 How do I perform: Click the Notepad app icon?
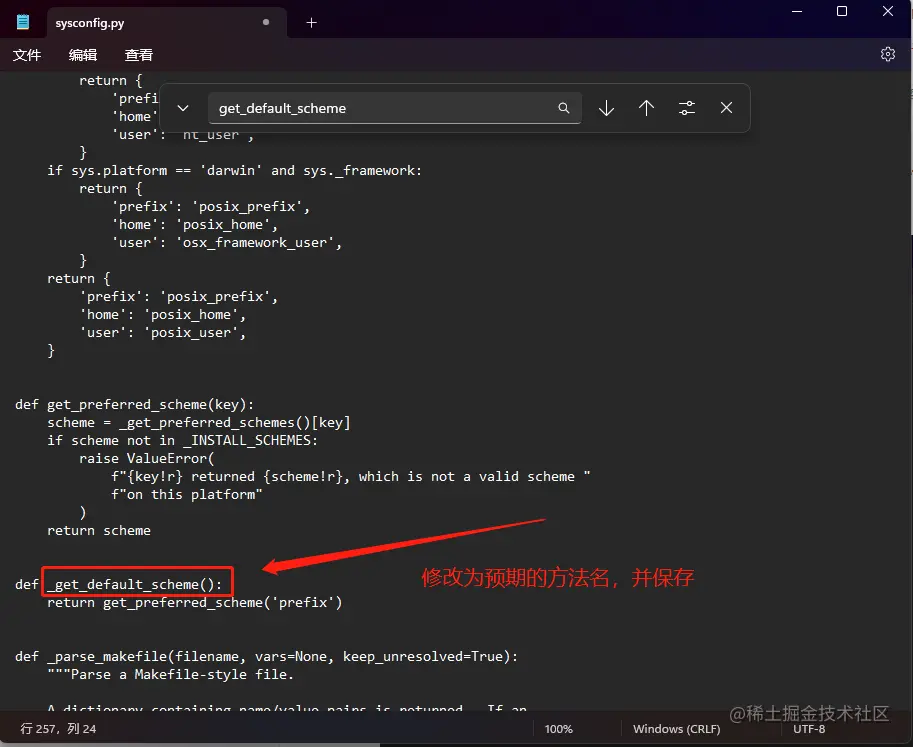tap(23, 23)
